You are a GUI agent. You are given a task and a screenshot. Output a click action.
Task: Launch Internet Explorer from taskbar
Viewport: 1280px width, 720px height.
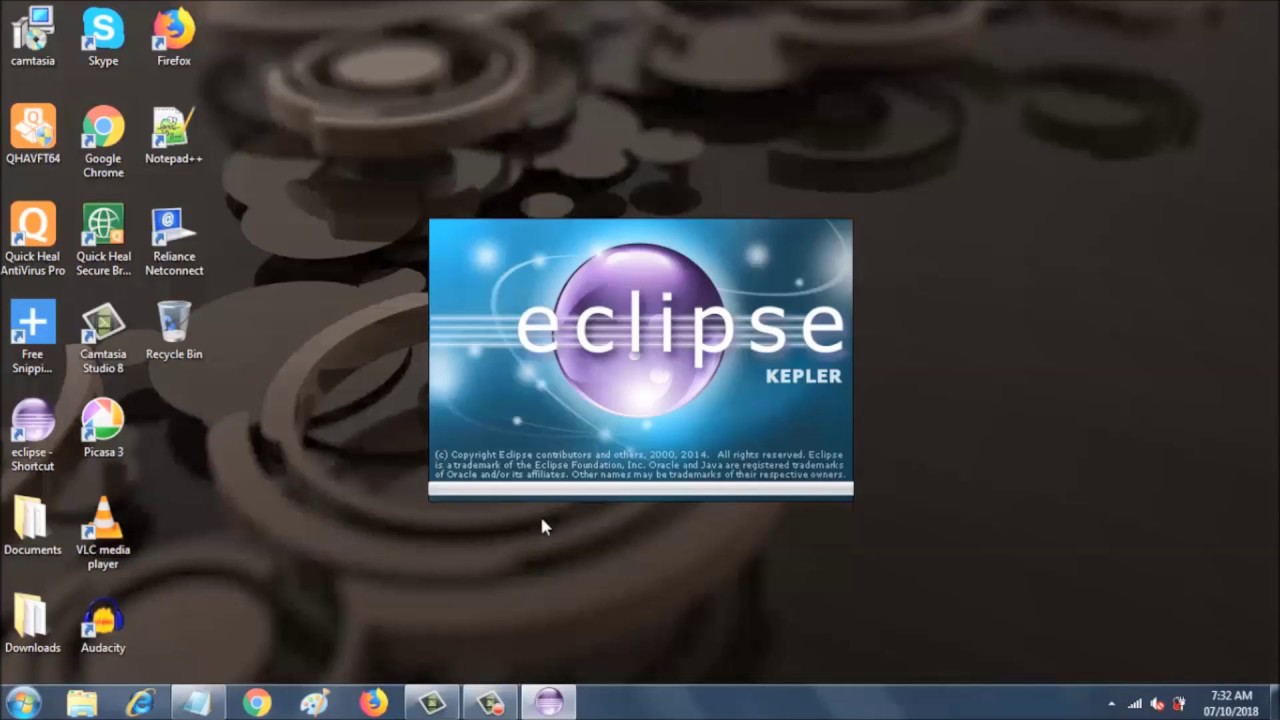tap(140, 702)
